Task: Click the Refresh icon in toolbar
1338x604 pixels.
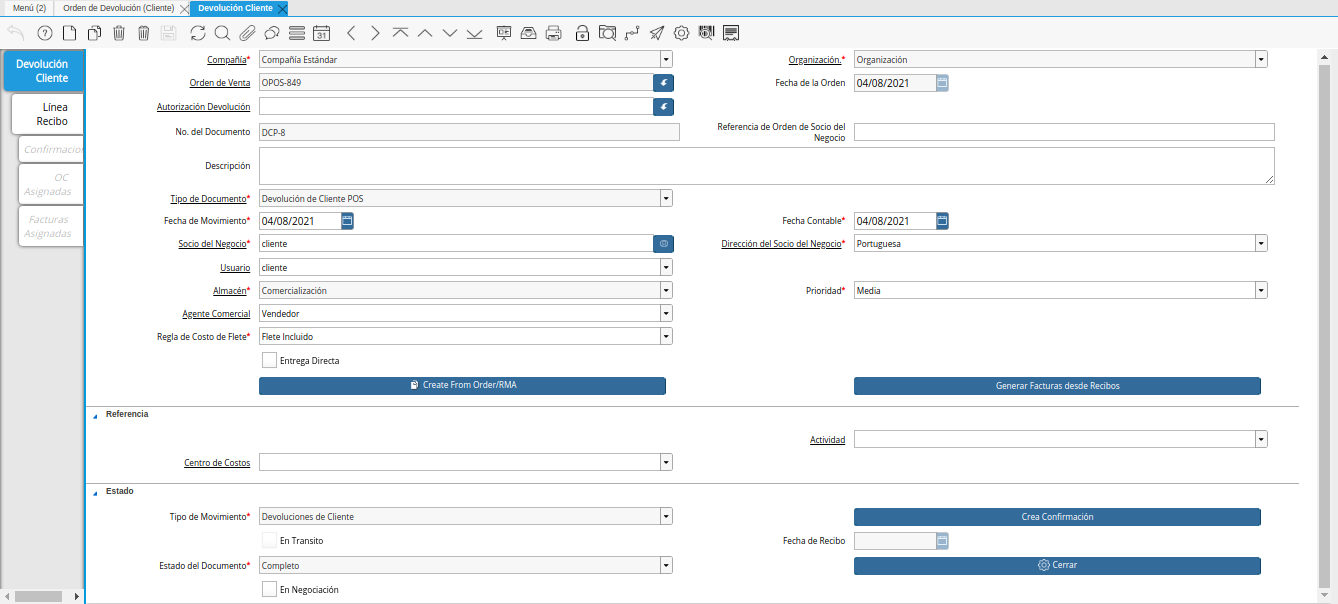Action: (197, 33)
